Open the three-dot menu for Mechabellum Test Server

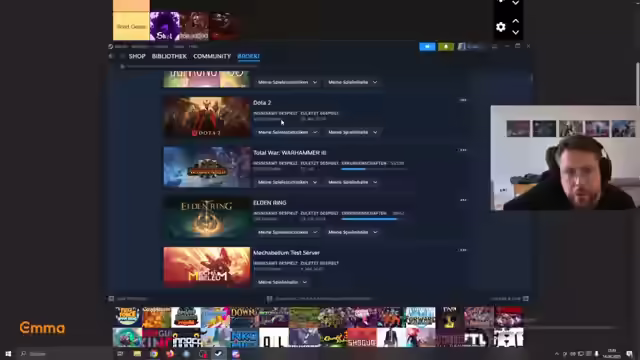463,250
